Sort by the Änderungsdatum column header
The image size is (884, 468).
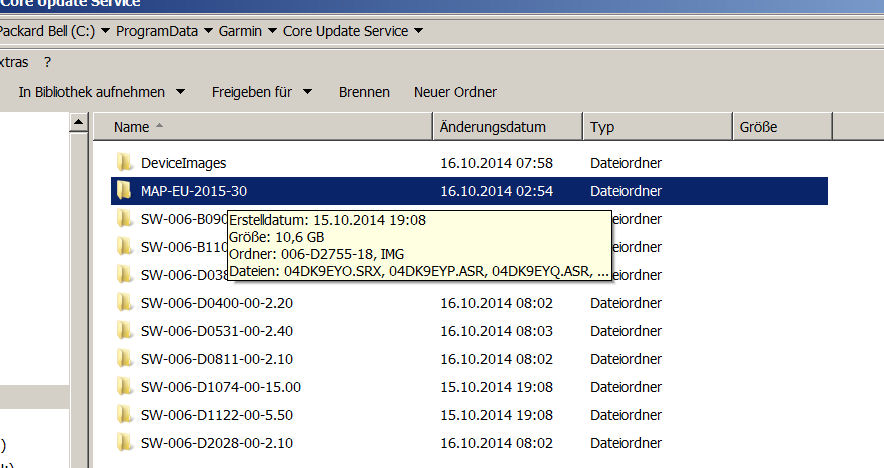(507, 127)
